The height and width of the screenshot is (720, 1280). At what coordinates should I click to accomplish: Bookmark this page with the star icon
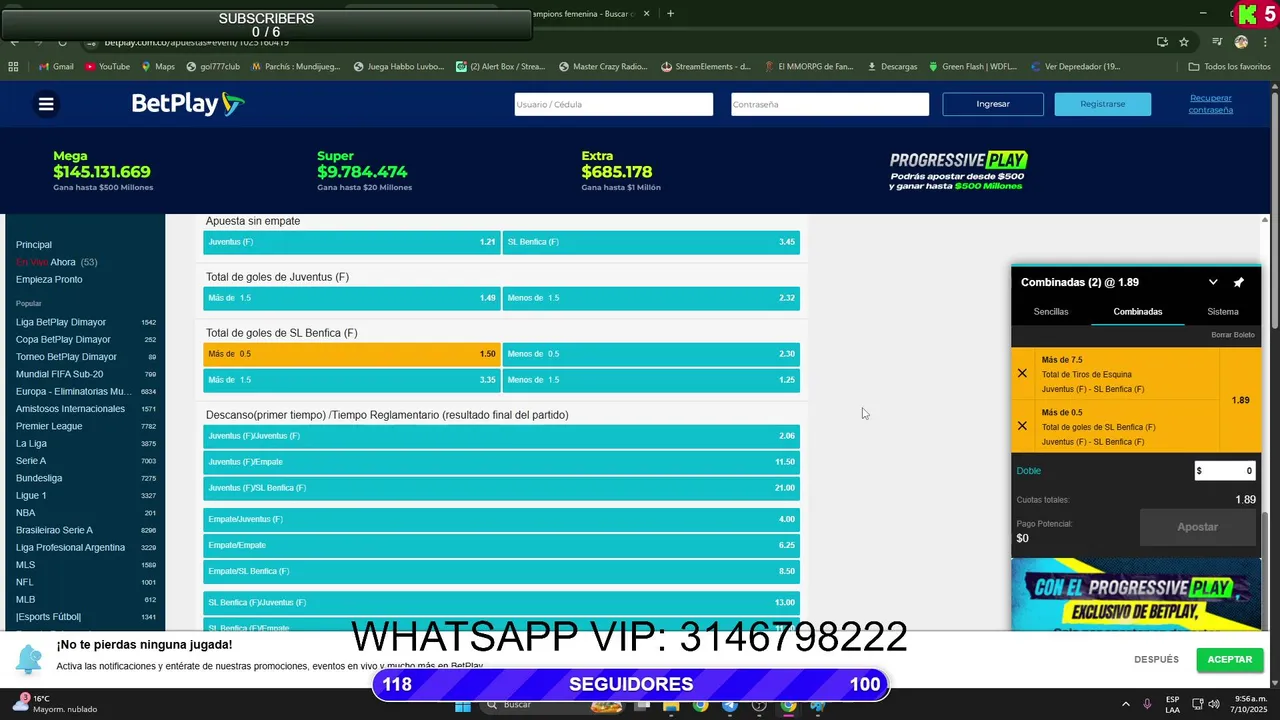pos(1184,42)
